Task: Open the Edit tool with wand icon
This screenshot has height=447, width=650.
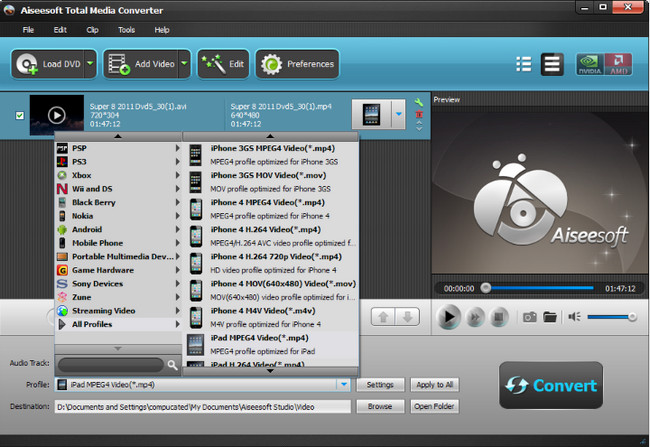Action: (x=223, y=64)
